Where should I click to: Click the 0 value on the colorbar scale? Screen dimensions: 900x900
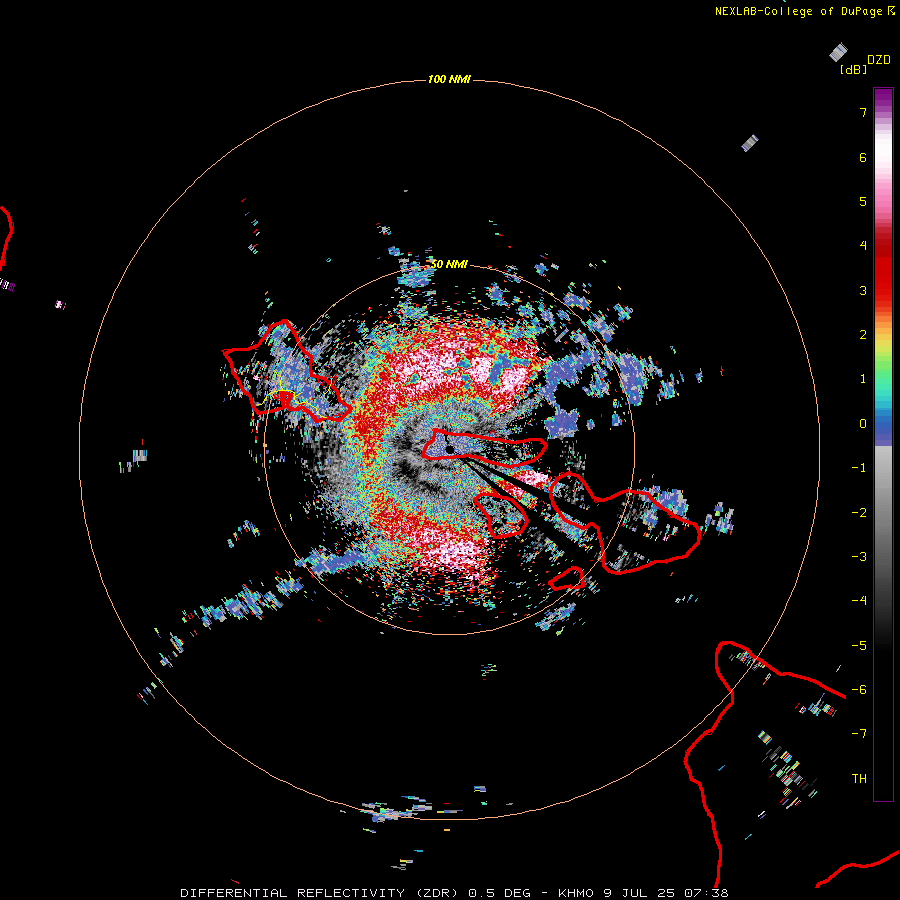coord(863,424)
